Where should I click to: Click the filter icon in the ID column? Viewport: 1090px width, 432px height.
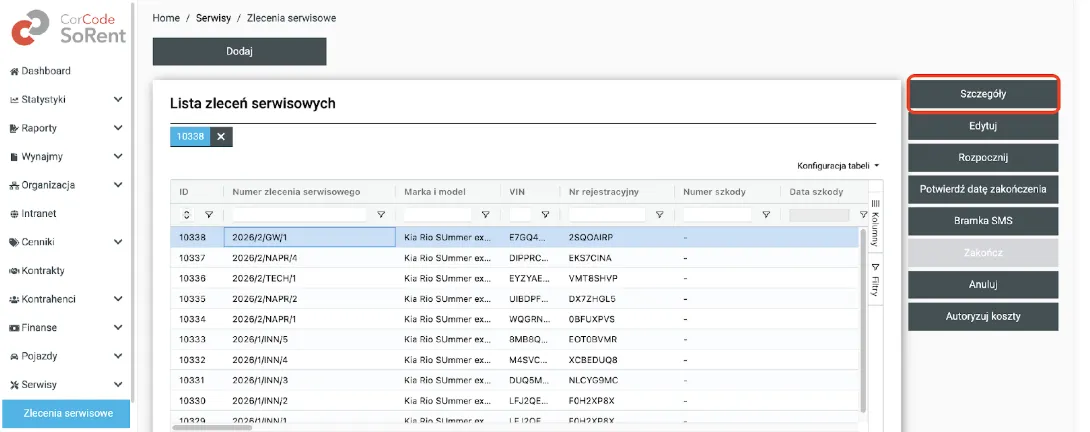click(x=209, y=214)
